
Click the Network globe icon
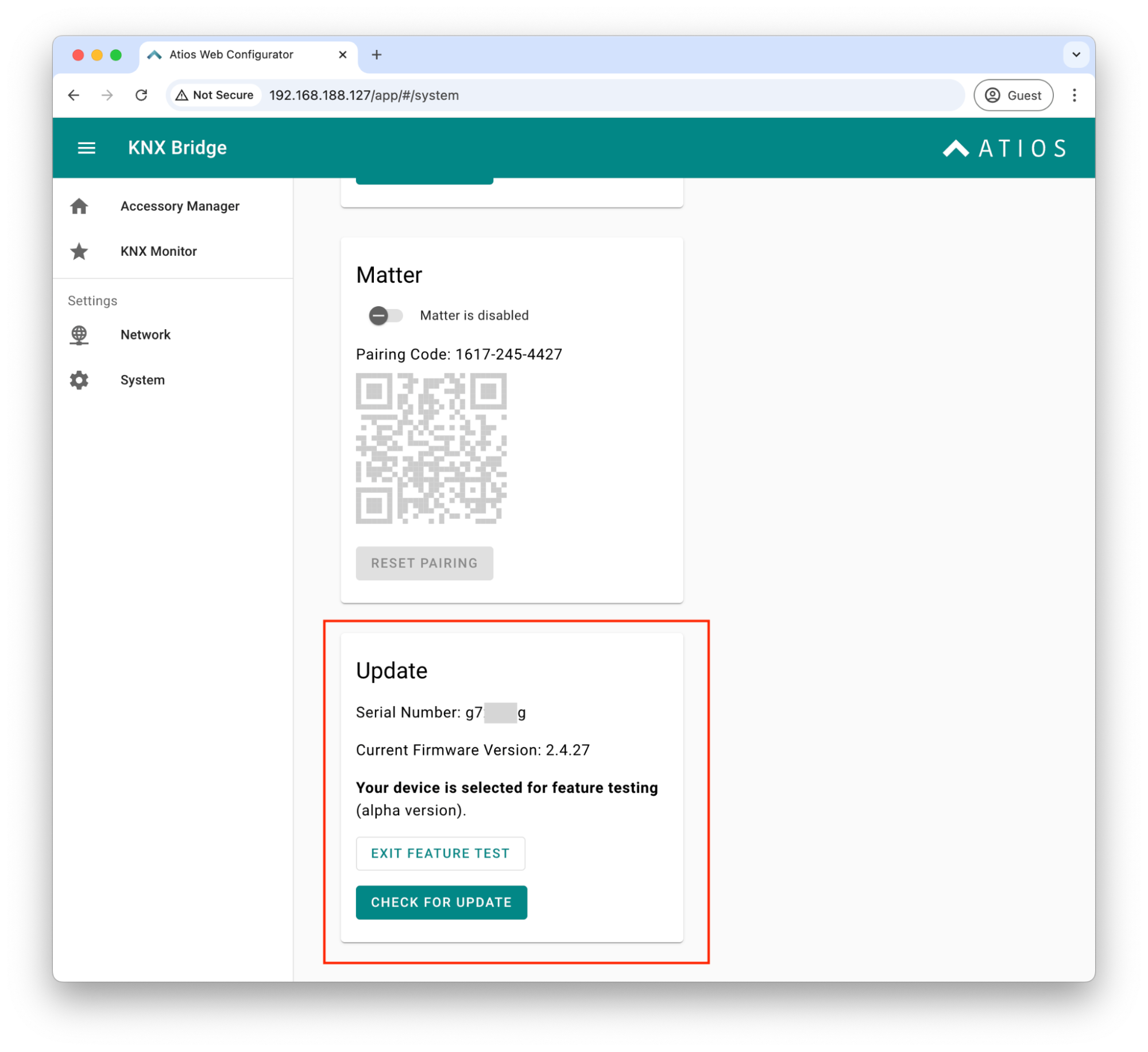click(x=79, y=334)
